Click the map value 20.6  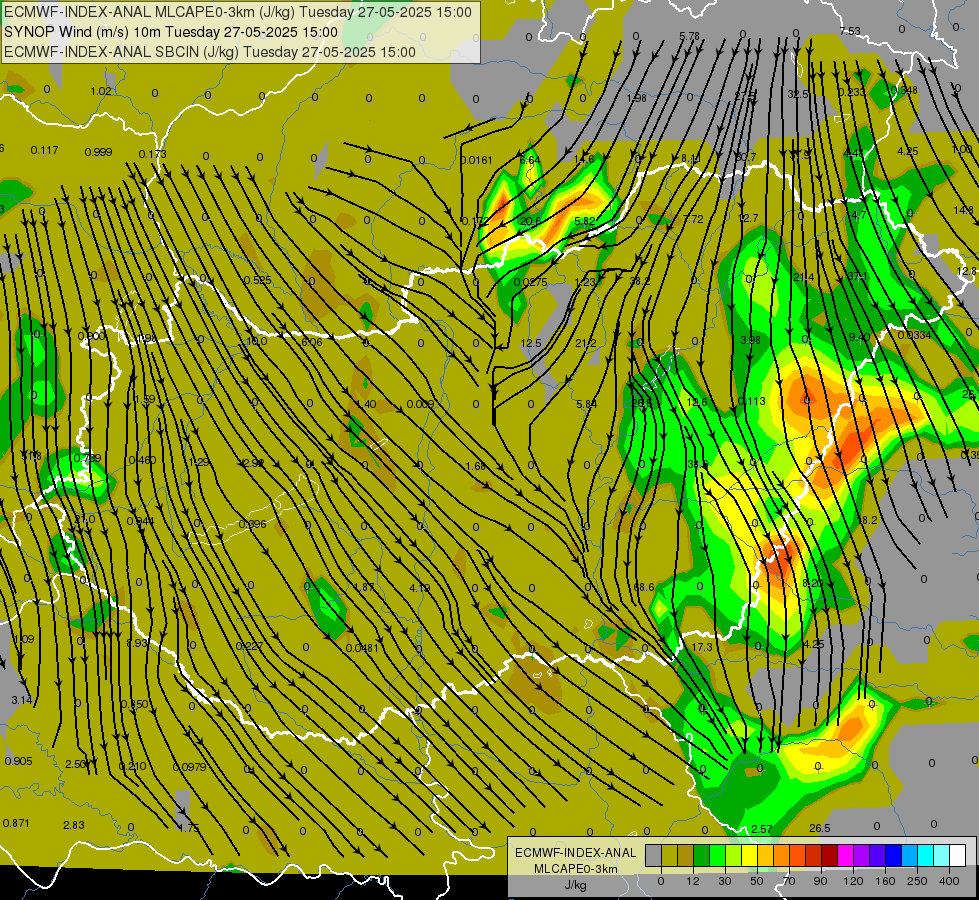point(530,221)
